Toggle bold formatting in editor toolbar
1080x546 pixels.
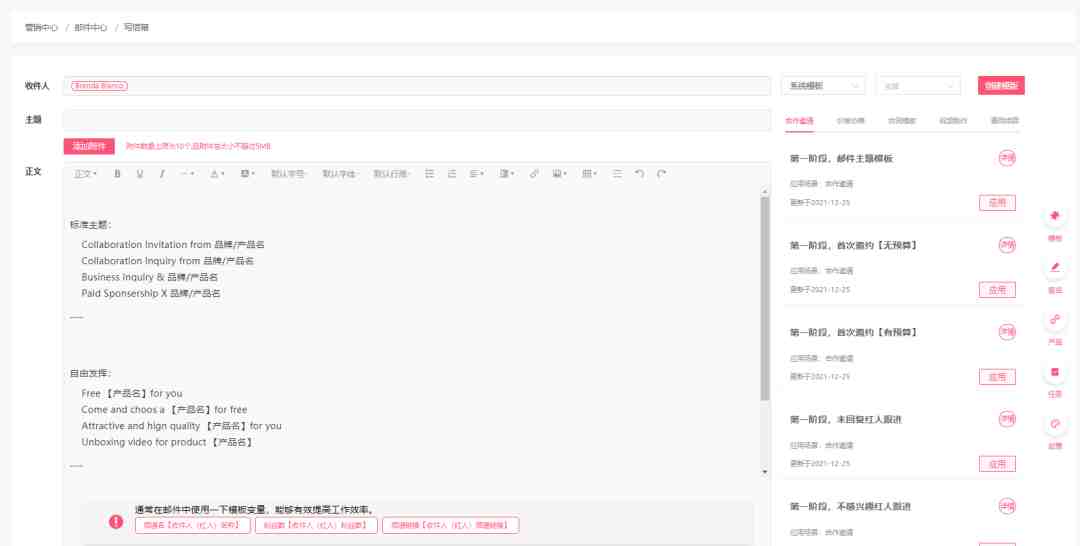coord(117,174)
